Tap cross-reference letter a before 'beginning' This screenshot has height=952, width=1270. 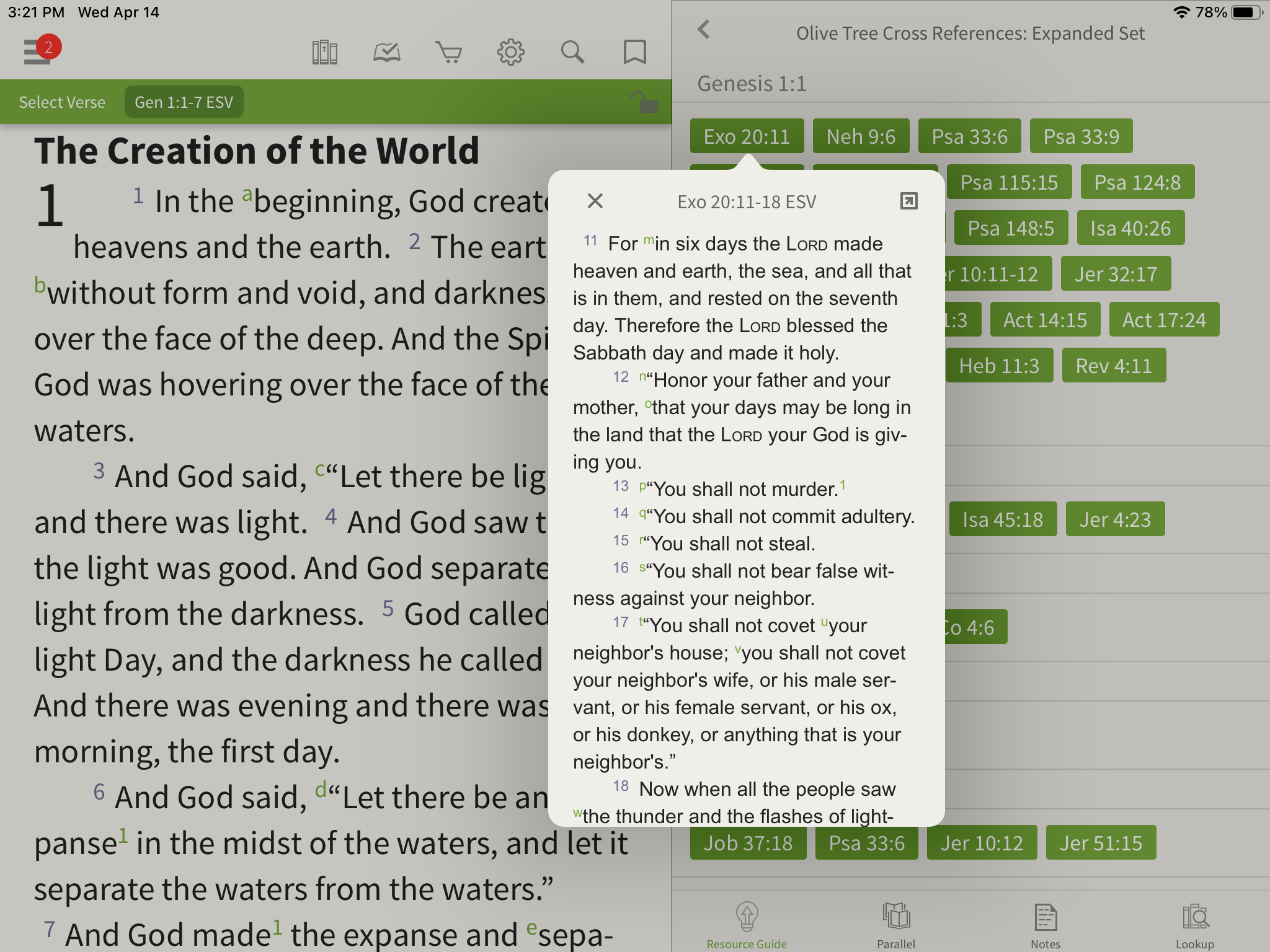247,195
